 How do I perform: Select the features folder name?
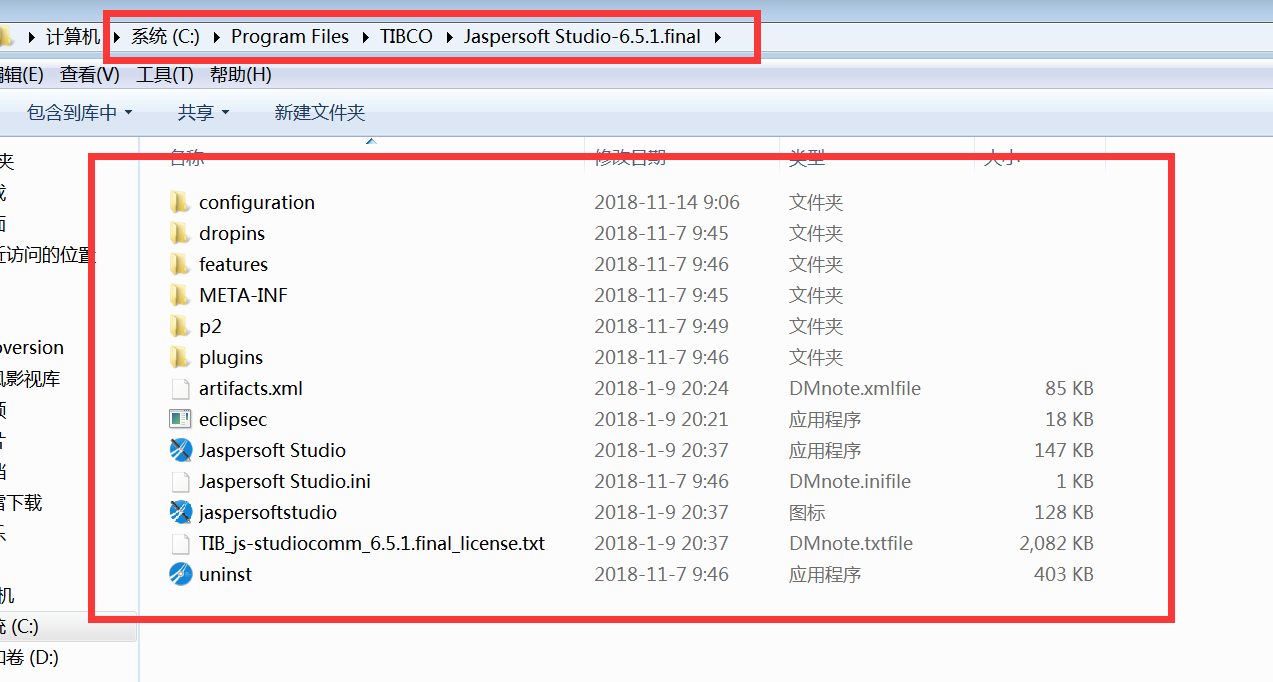(x=234, y=264)
